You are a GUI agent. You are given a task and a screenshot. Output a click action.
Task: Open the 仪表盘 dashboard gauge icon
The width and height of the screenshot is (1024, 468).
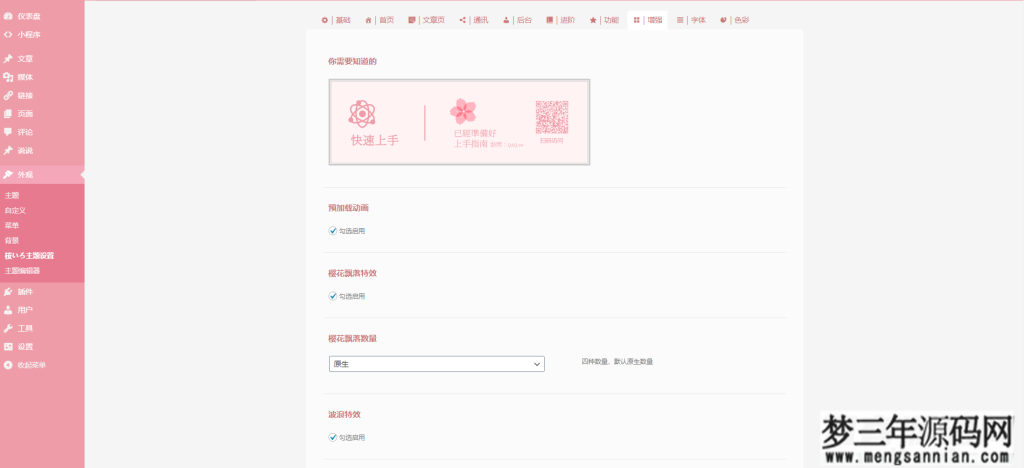click(8, 16)
